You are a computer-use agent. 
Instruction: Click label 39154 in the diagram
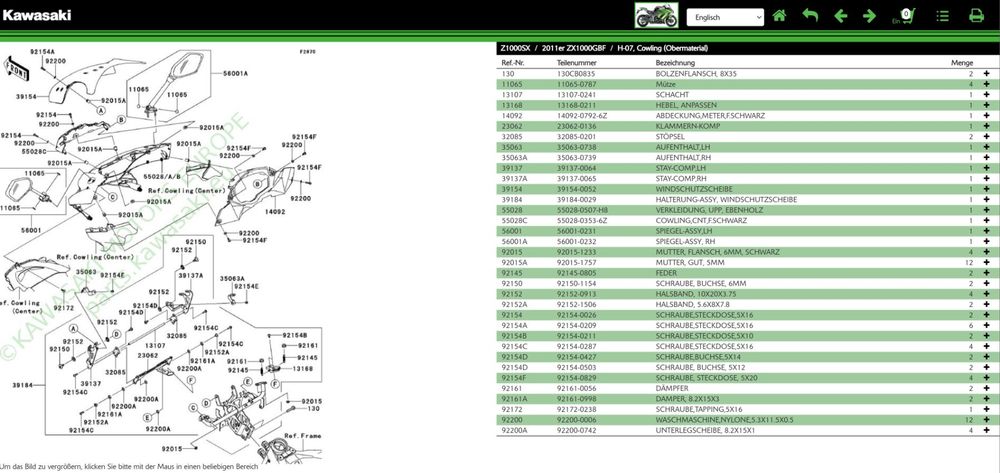tap(27, 97)
